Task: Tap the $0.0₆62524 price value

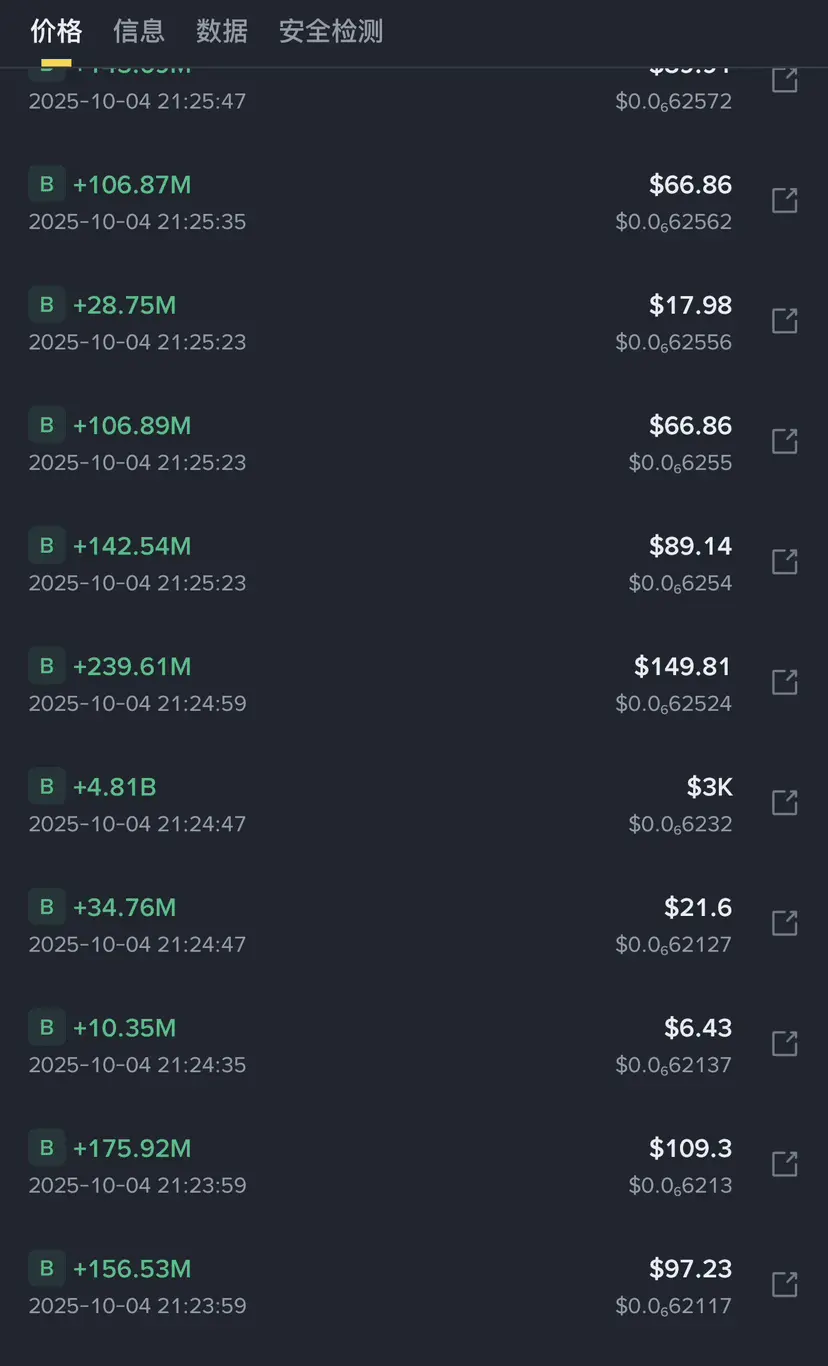Action: pos(674,704)
